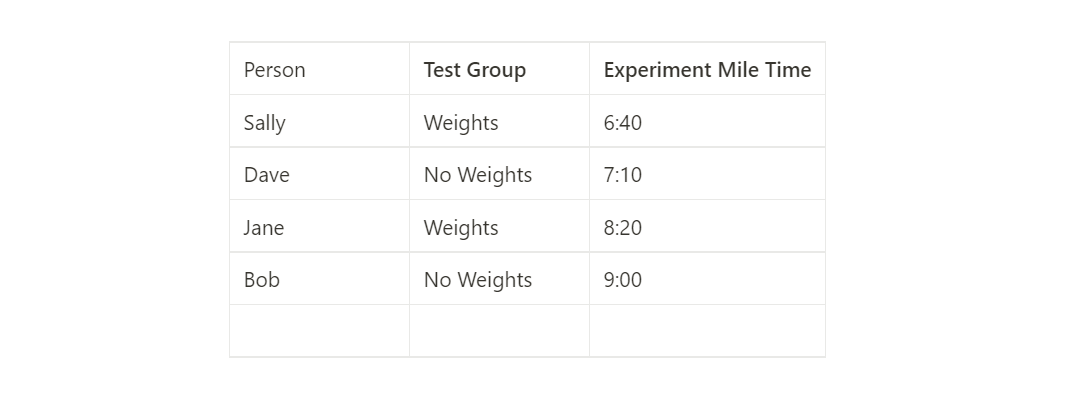Click Dave's No Weights group cell
This screenshot has height=407, width=1068.
[x=478, y=175]
